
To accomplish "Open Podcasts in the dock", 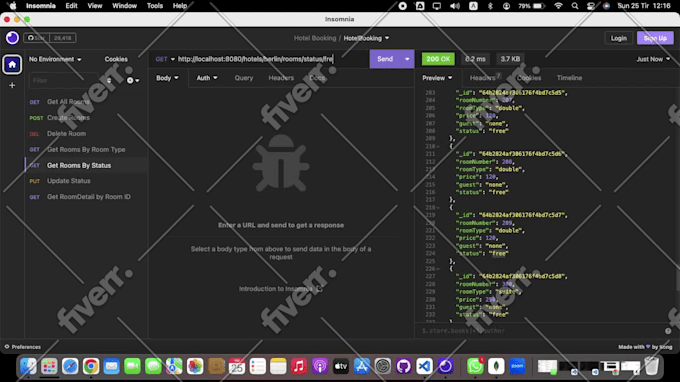I will [x=320, y=366].
